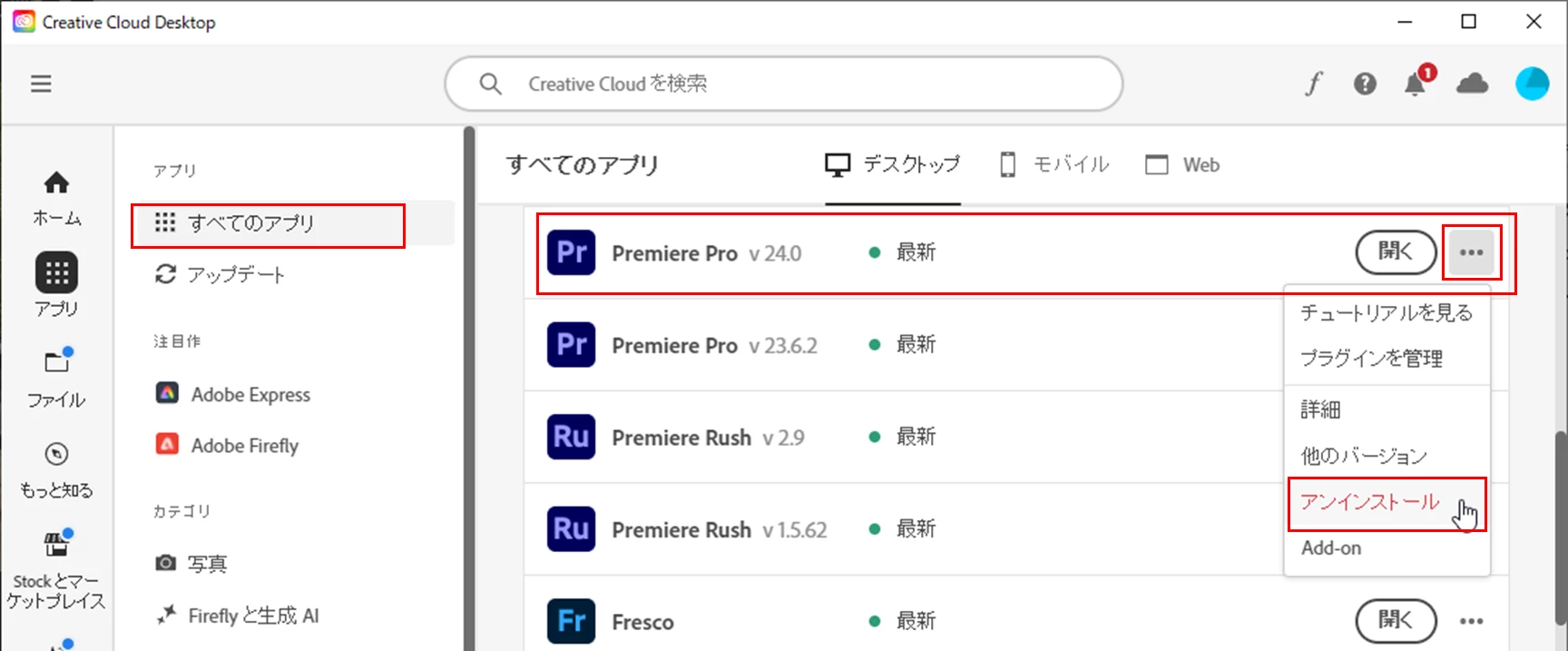Open the Firefly と生成 AI category

click(x=253, y=616)
